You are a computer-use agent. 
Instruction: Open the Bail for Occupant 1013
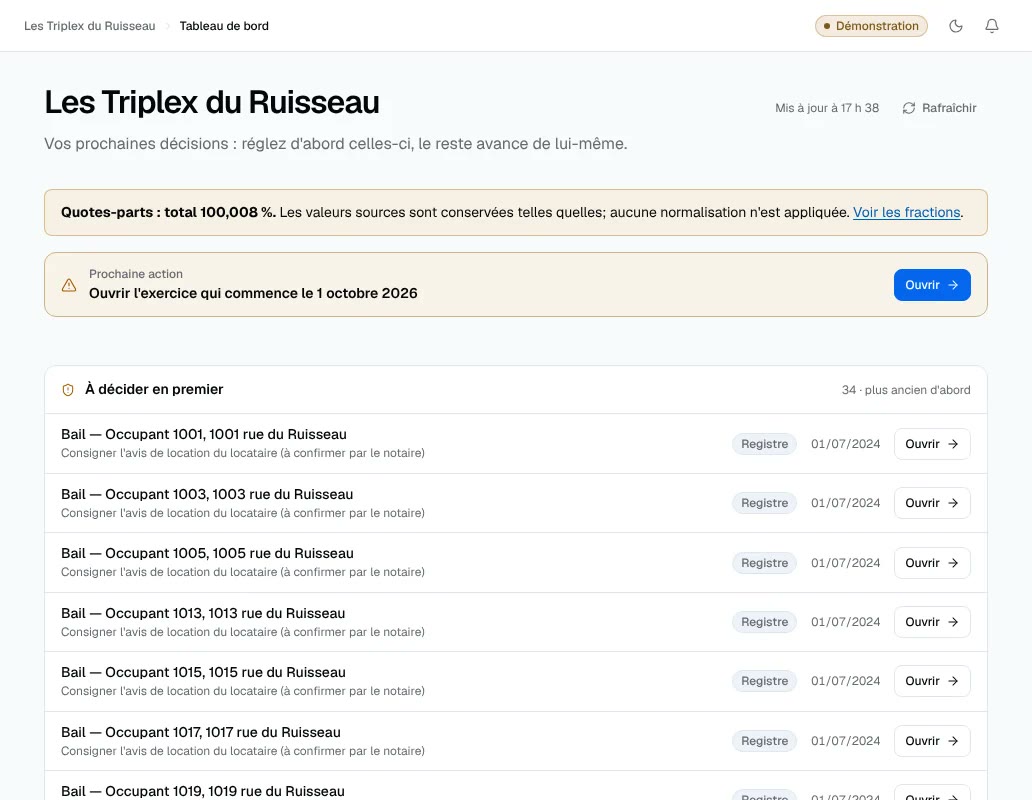[932, 622]
